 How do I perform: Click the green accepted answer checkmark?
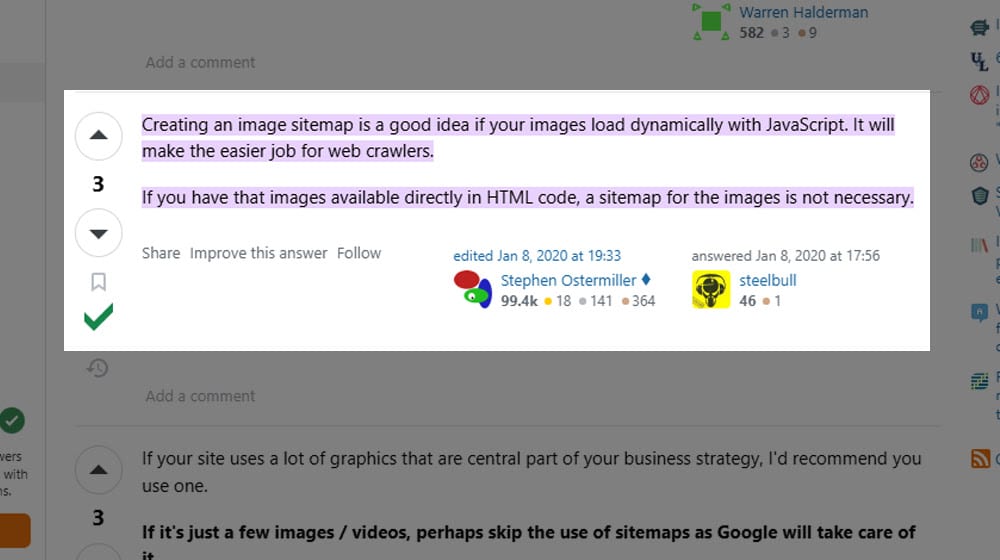[98, 316]
